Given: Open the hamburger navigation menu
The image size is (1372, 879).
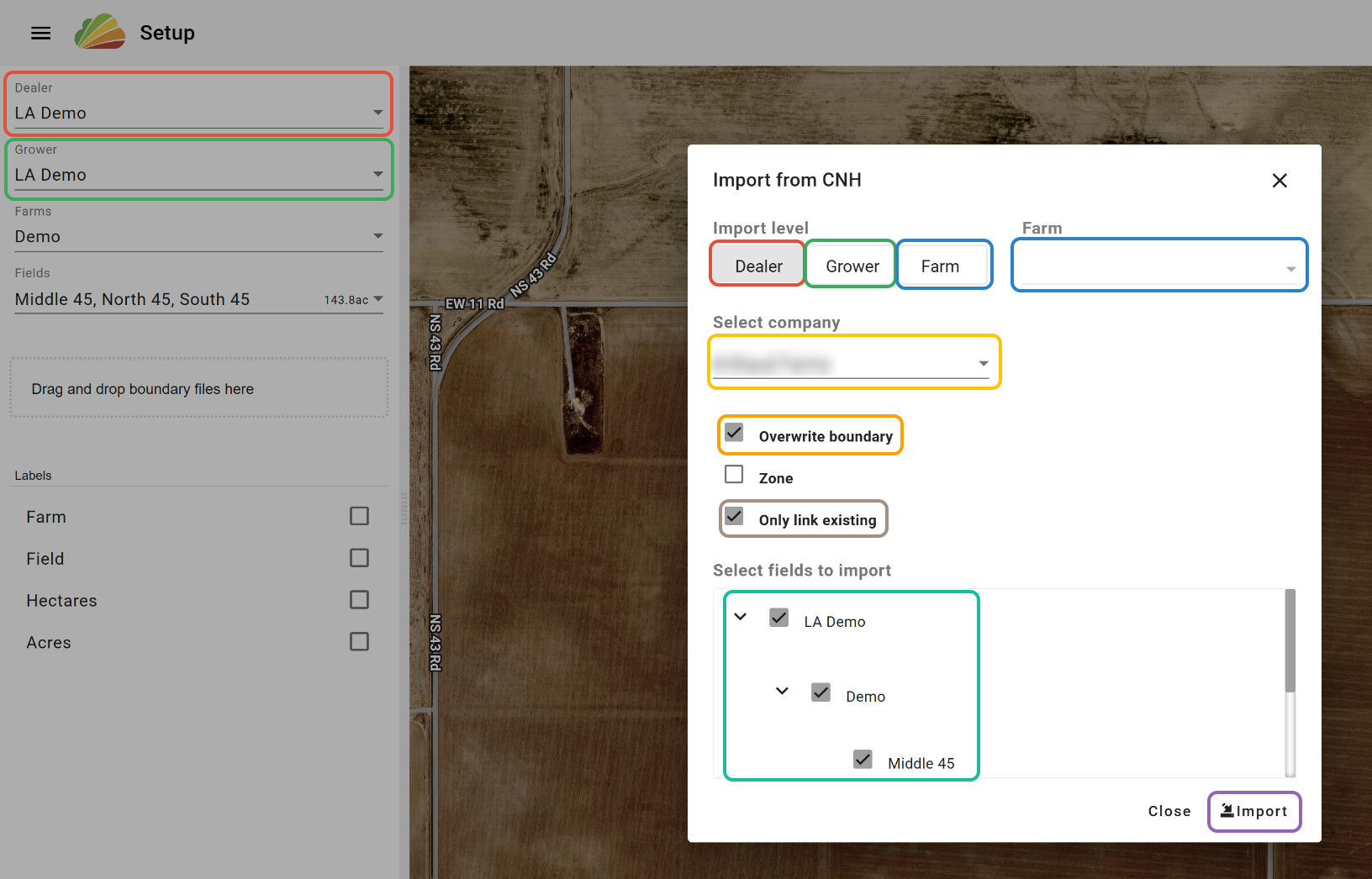Looking at the screenshot, I should (x=40, y=33).
